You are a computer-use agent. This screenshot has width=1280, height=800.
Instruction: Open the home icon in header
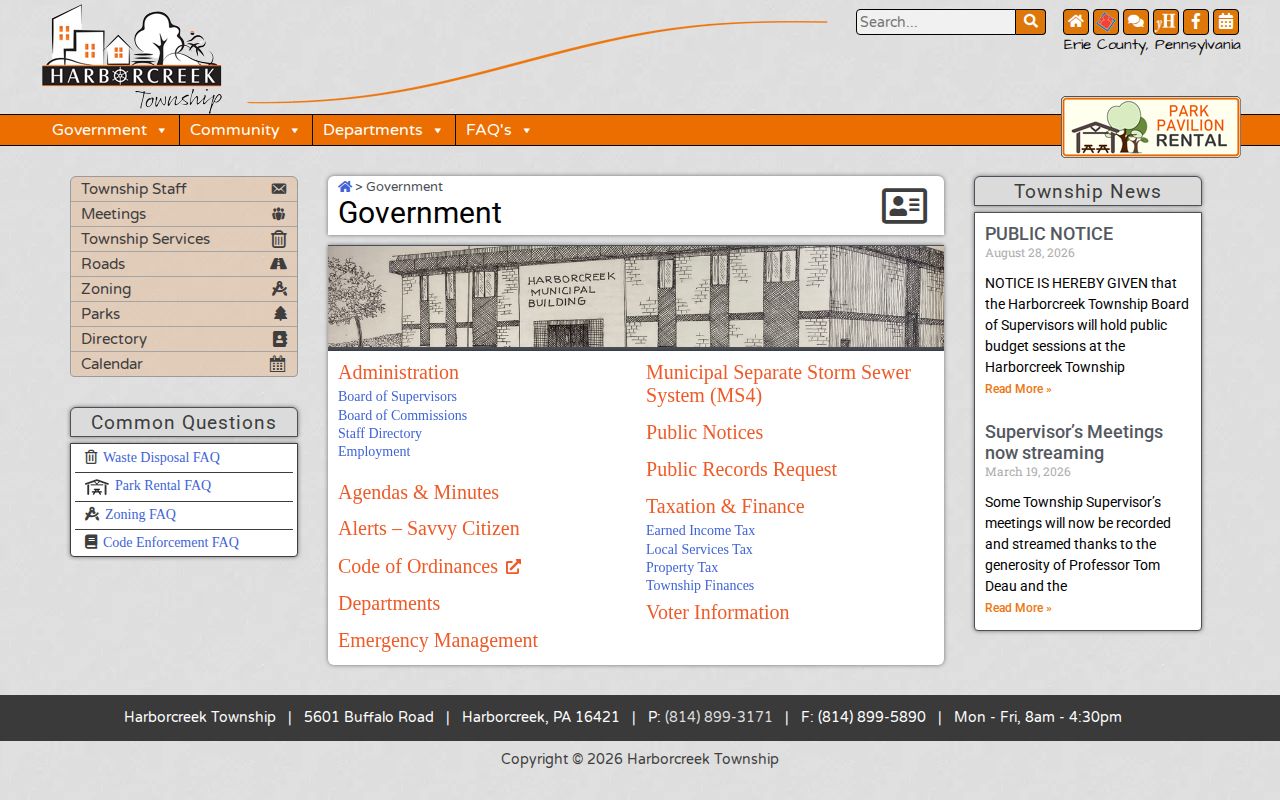[1076, 22]
